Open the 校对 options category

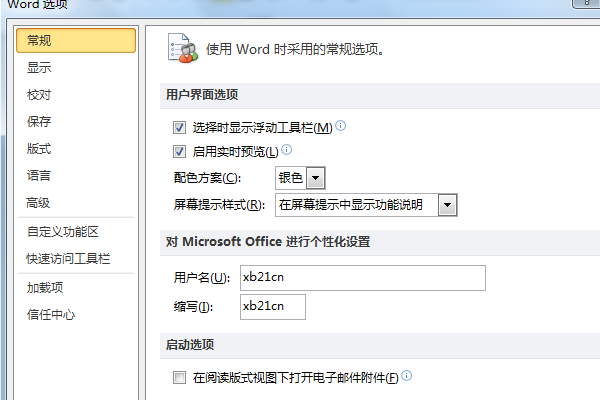[x=39, y=95]
